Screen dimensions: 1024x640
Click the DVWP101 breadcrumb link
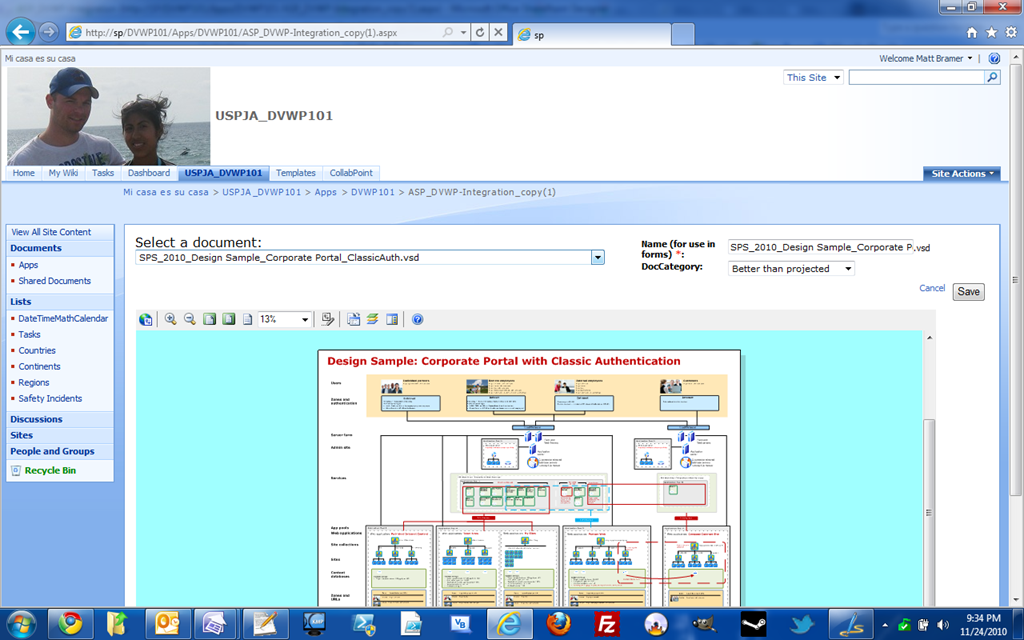point(373,192)
